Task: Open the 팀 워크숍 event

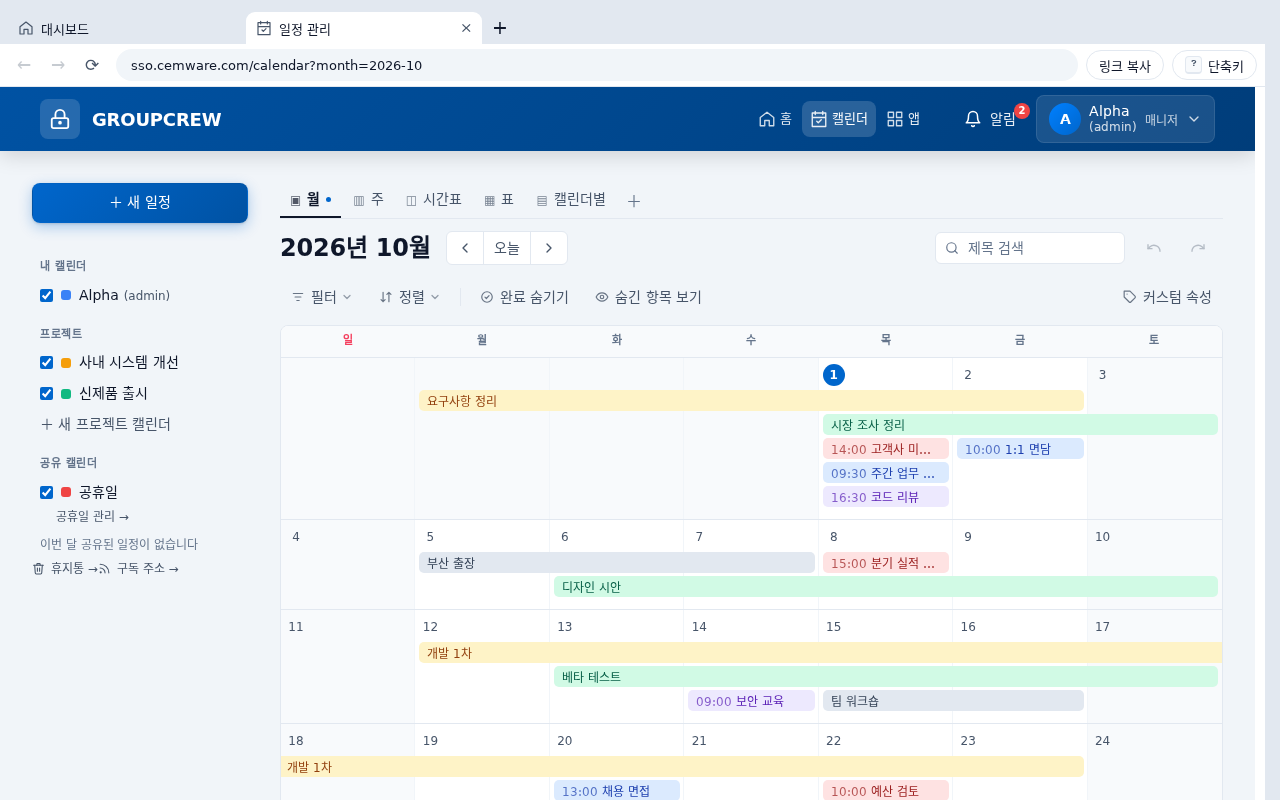Action: coord(953,701)
